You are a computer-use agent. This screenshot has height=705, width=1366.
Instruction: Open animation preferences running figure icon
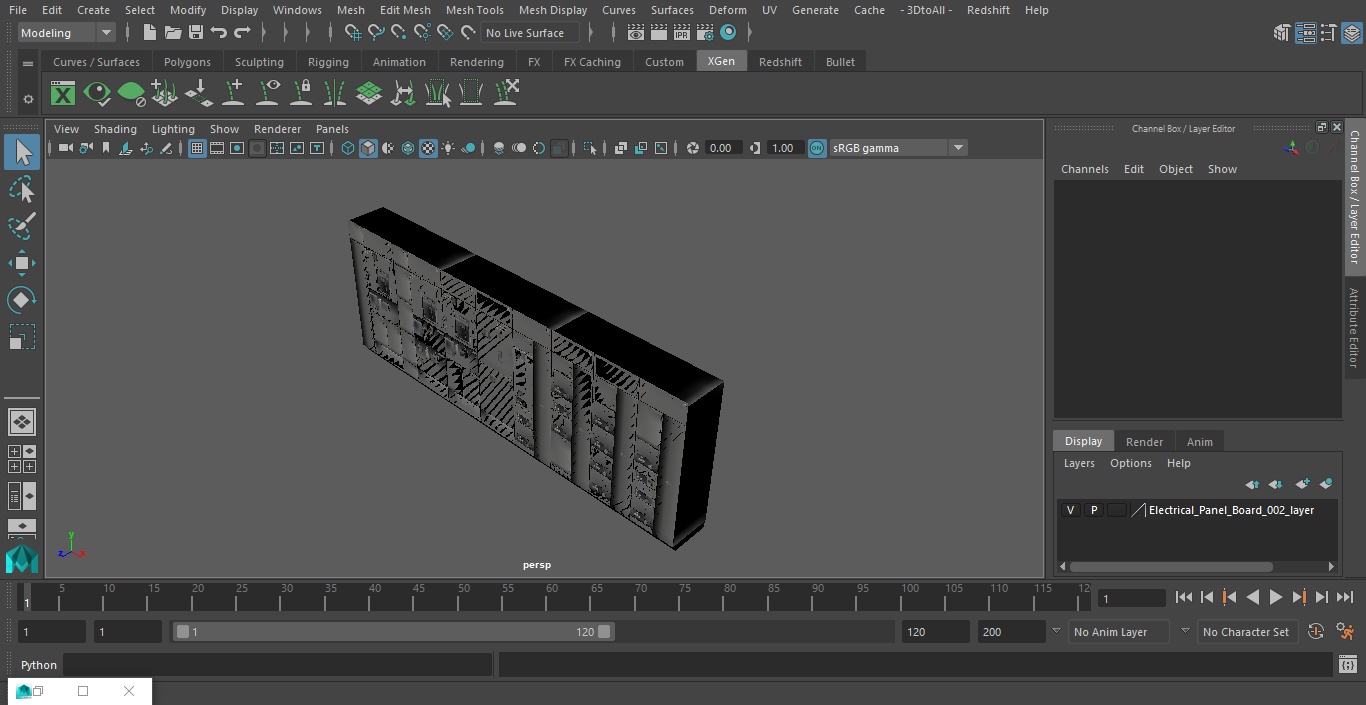[x=1345, y=632]
